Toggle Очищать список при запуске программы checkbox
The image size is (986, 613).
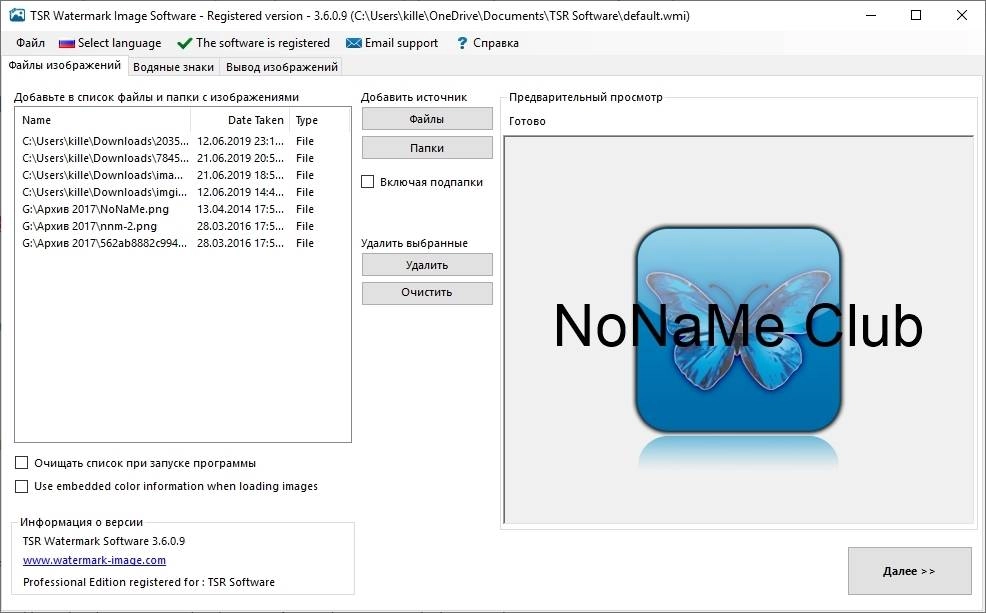tap(21, 463)
